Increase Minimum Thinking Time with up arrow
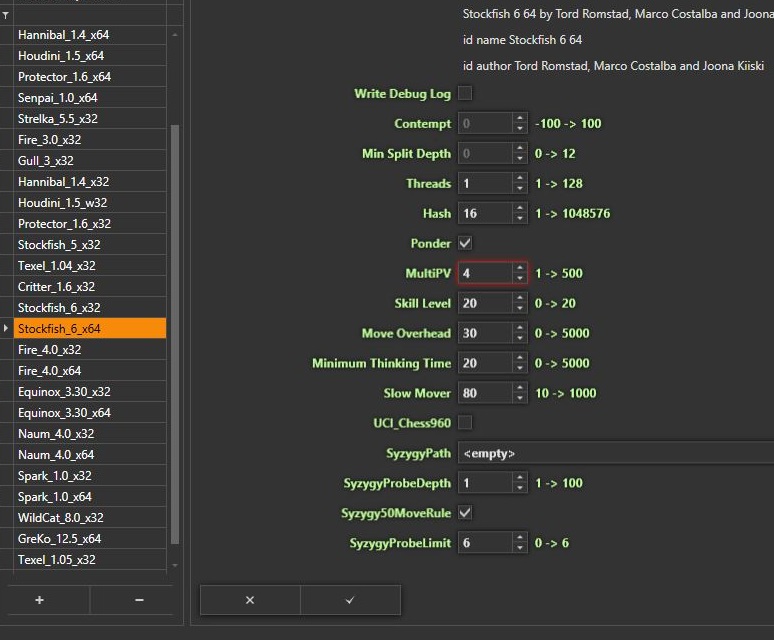The width and height of the screenshot is (774, 640). [x=520, y=359]
